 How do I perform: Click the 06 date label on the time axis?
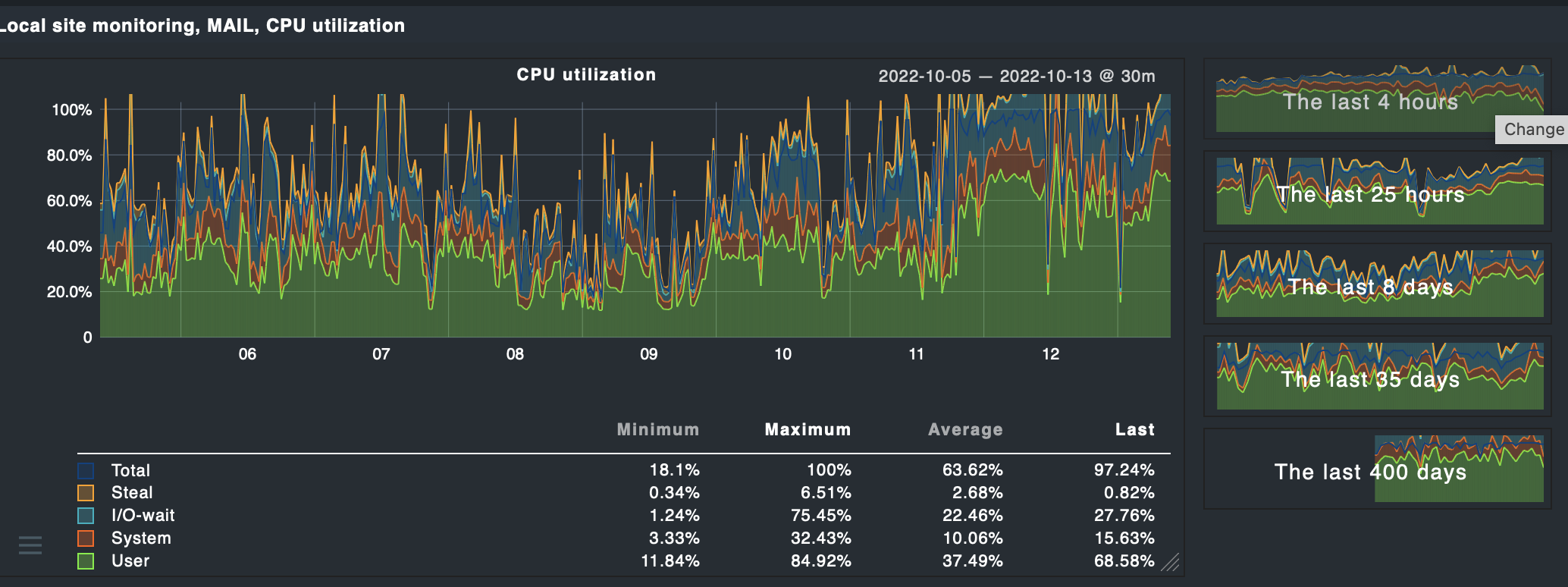(247, 354)
